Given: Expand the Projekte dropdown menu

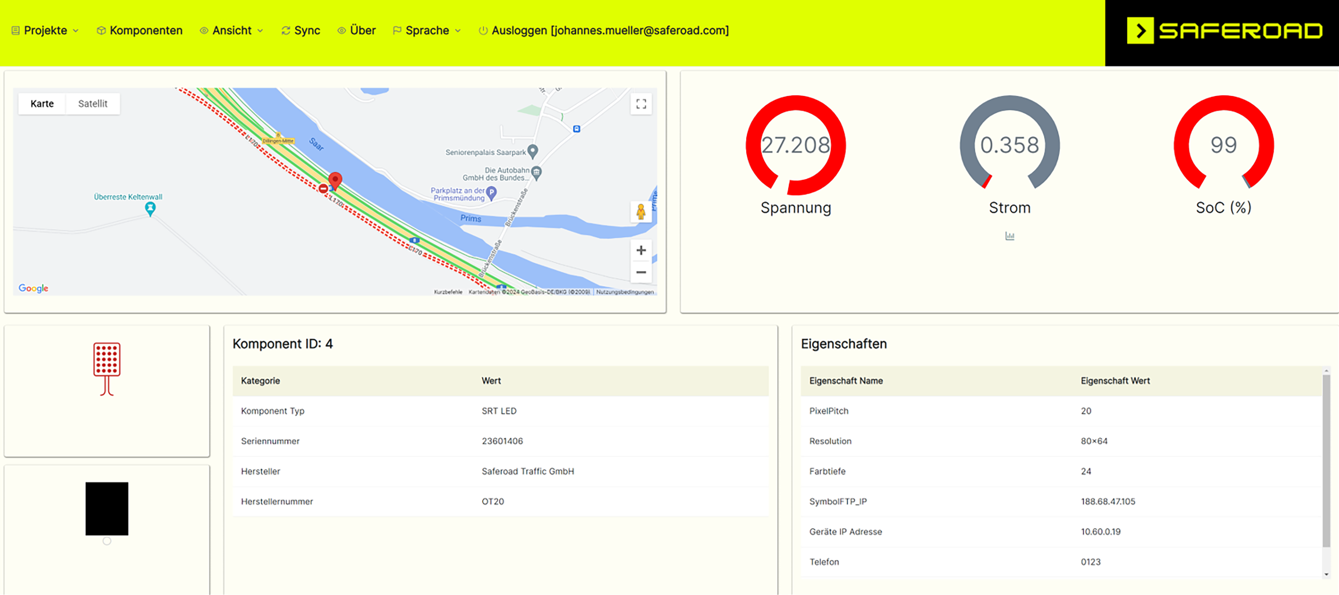Looking at the screenshot, I should pyautogui.click(x=45, y=31).
